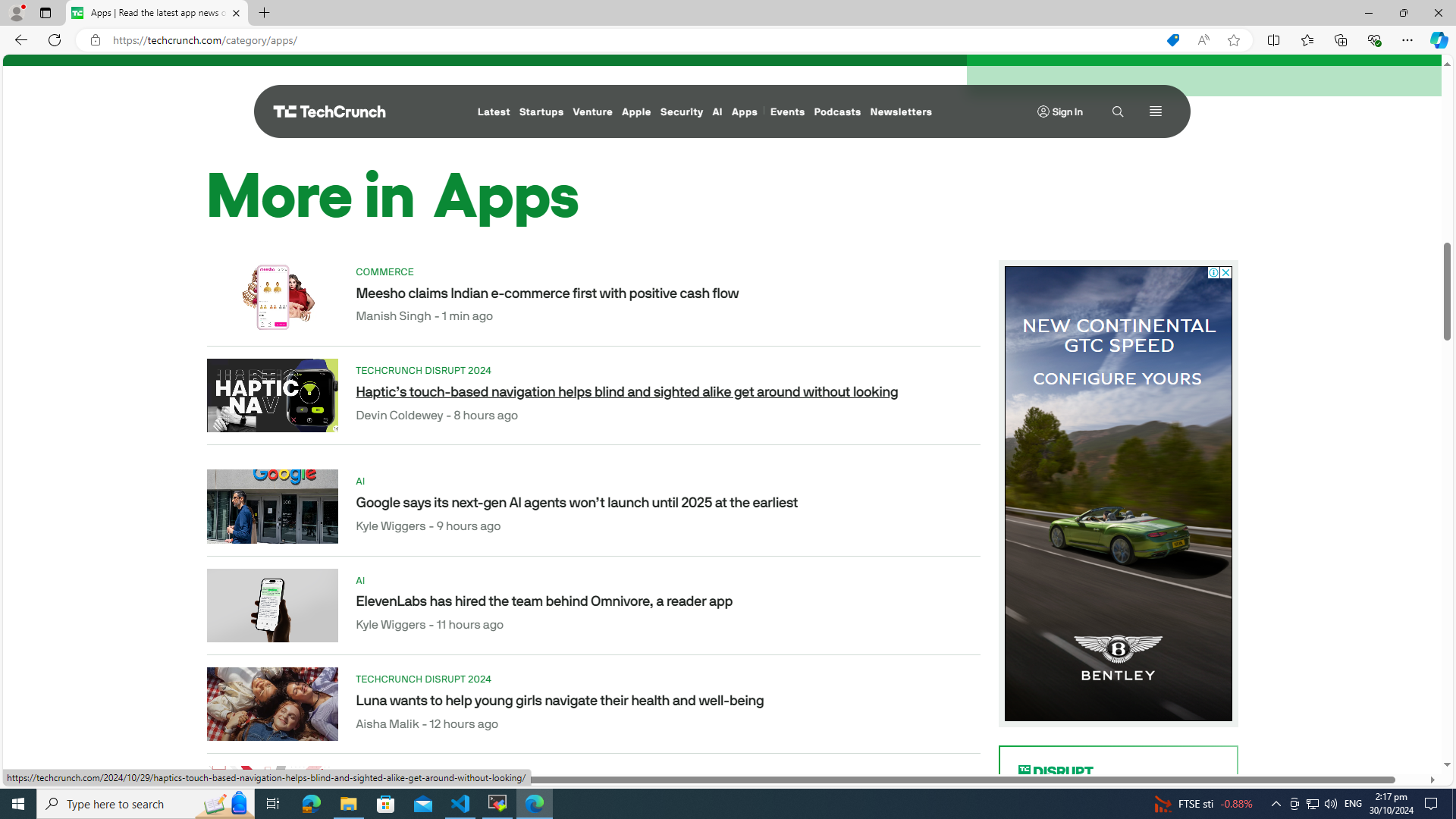Open Visual Studio Code from taskbar
Screen dimensions: 1456x819
point(460,804)
